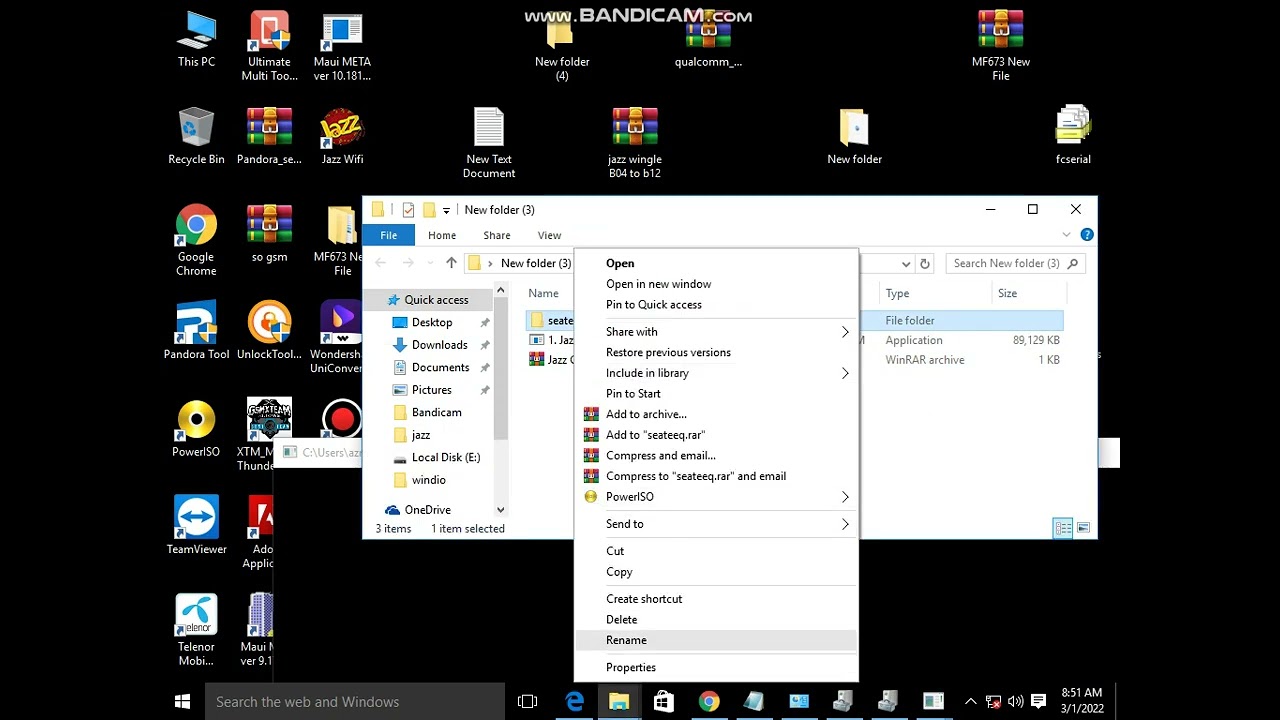Open the UnlockTool desktop shortcut
The width and height of the screenshot is (1280, 720).
(x=269, y=331)
